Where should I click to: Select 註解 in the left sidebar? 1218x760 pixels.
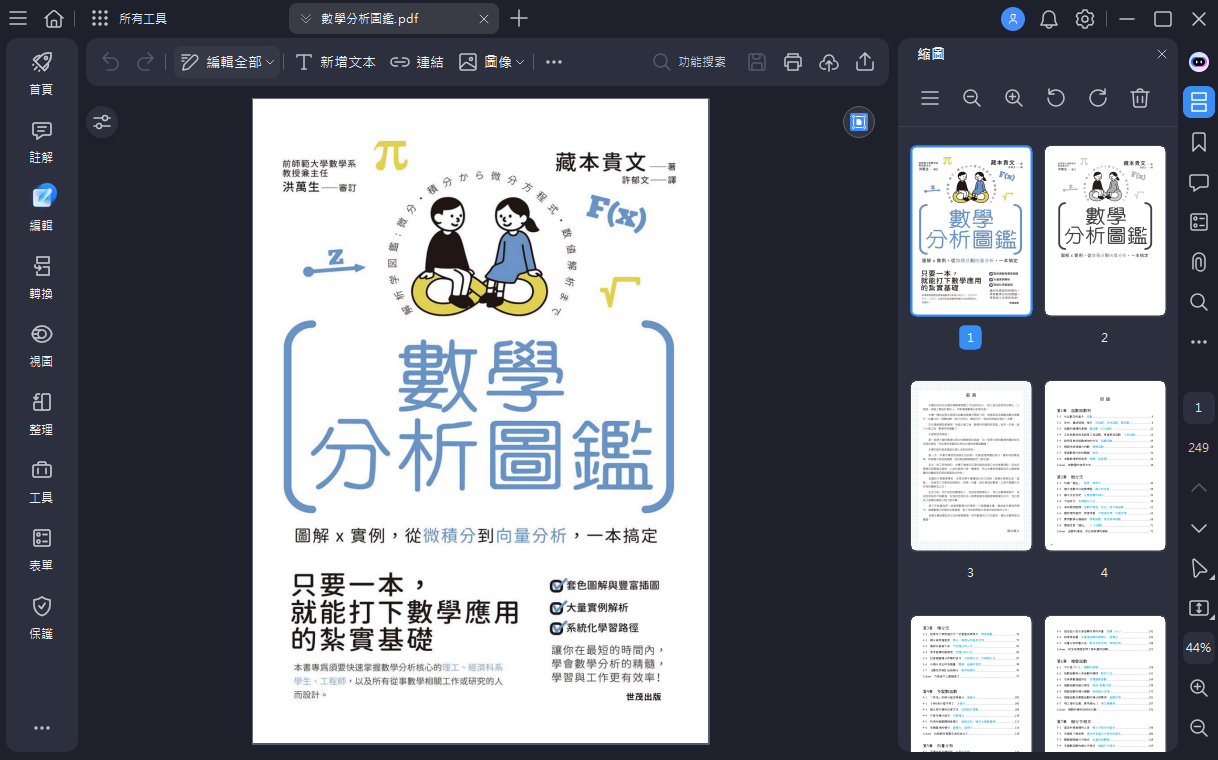click(x=42, y=141)
